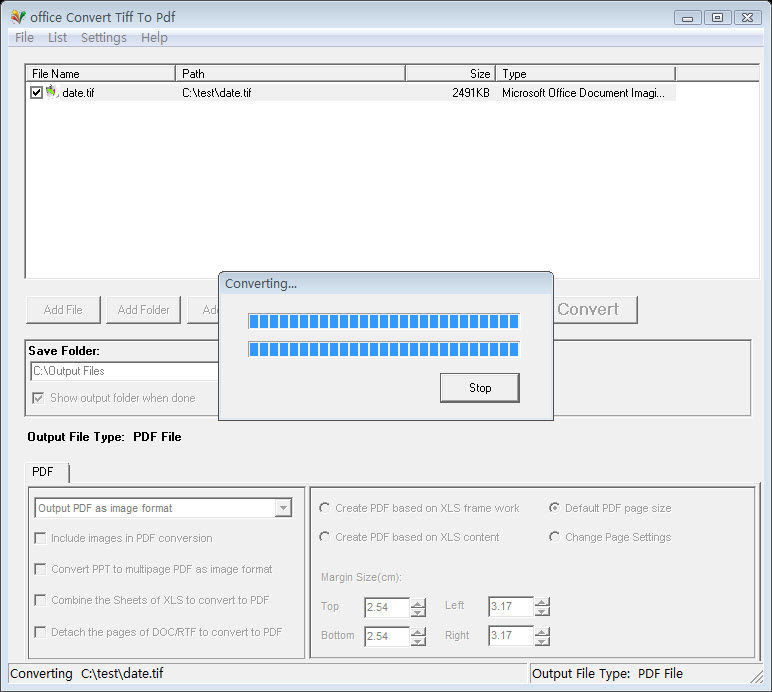772x692 pixels.
Task: Close the application window
Action: pos(747,18)
